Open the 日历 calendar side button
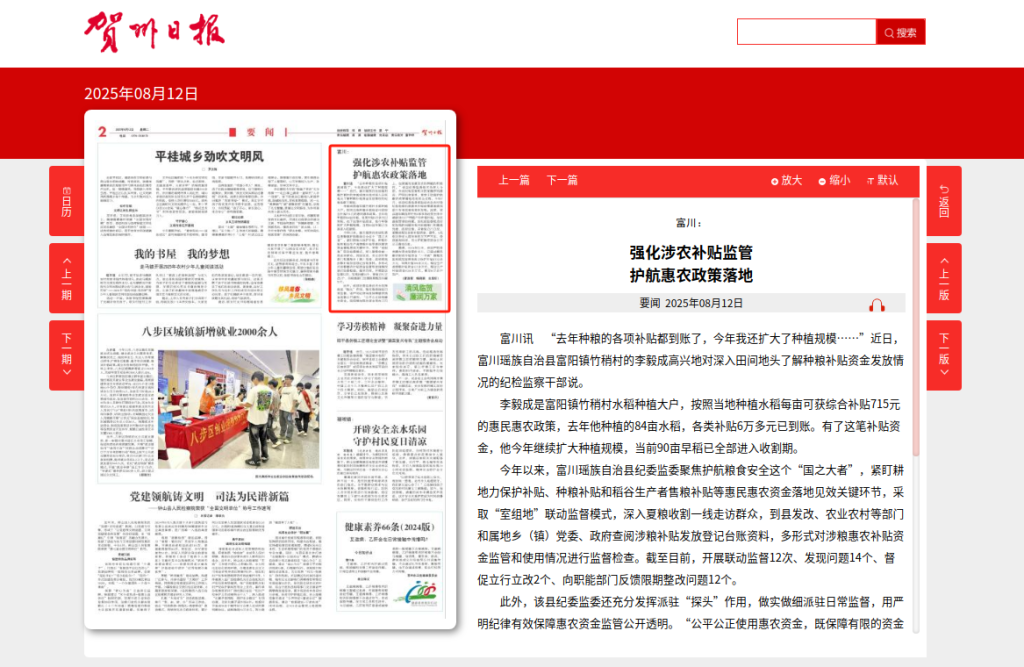Viewport: 1024px width, 667px height. point(66,201)
